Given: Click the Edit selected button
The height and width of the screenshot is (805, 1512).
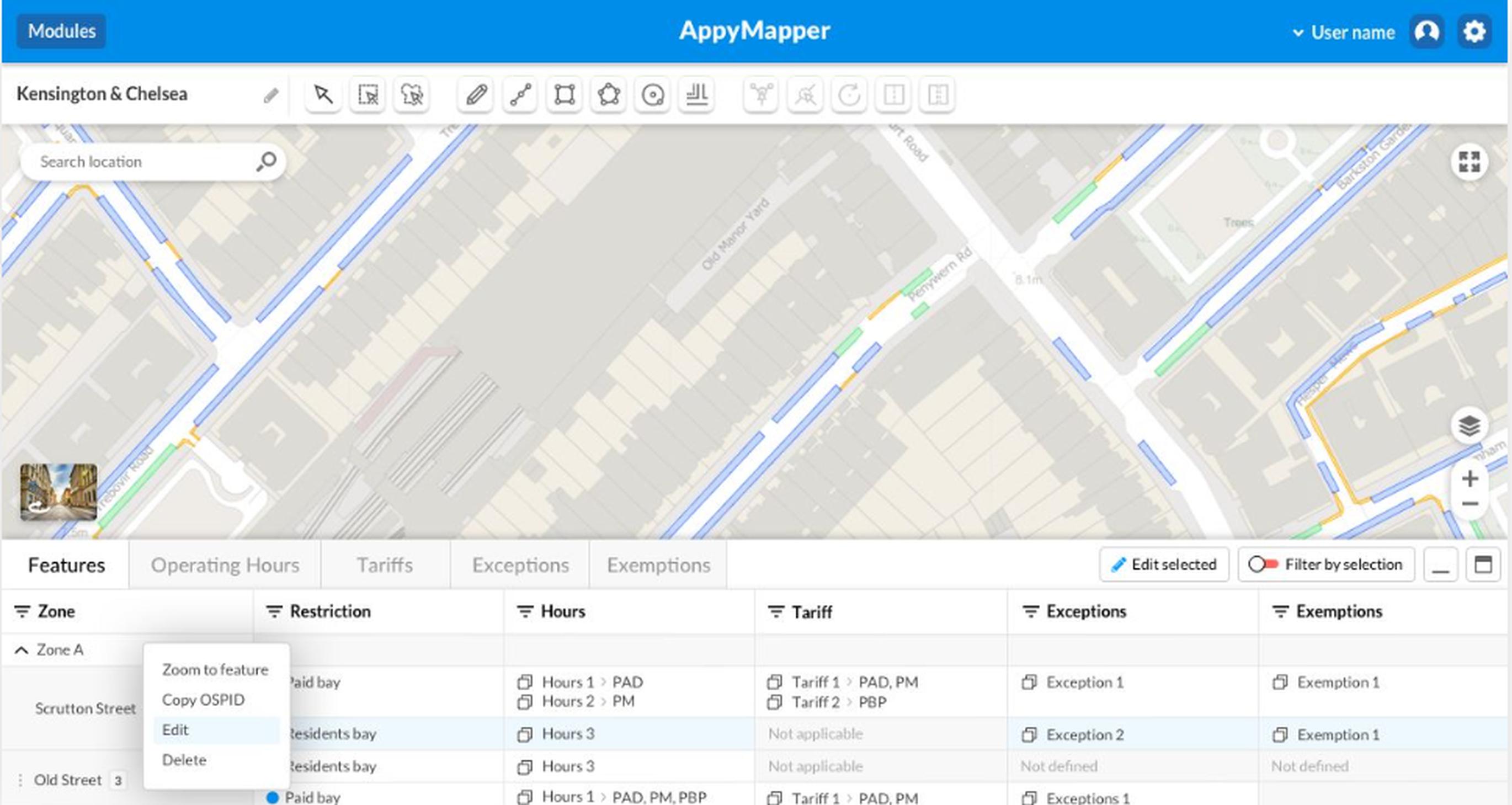Looking at the screenshot, I should coord(1164,564).
